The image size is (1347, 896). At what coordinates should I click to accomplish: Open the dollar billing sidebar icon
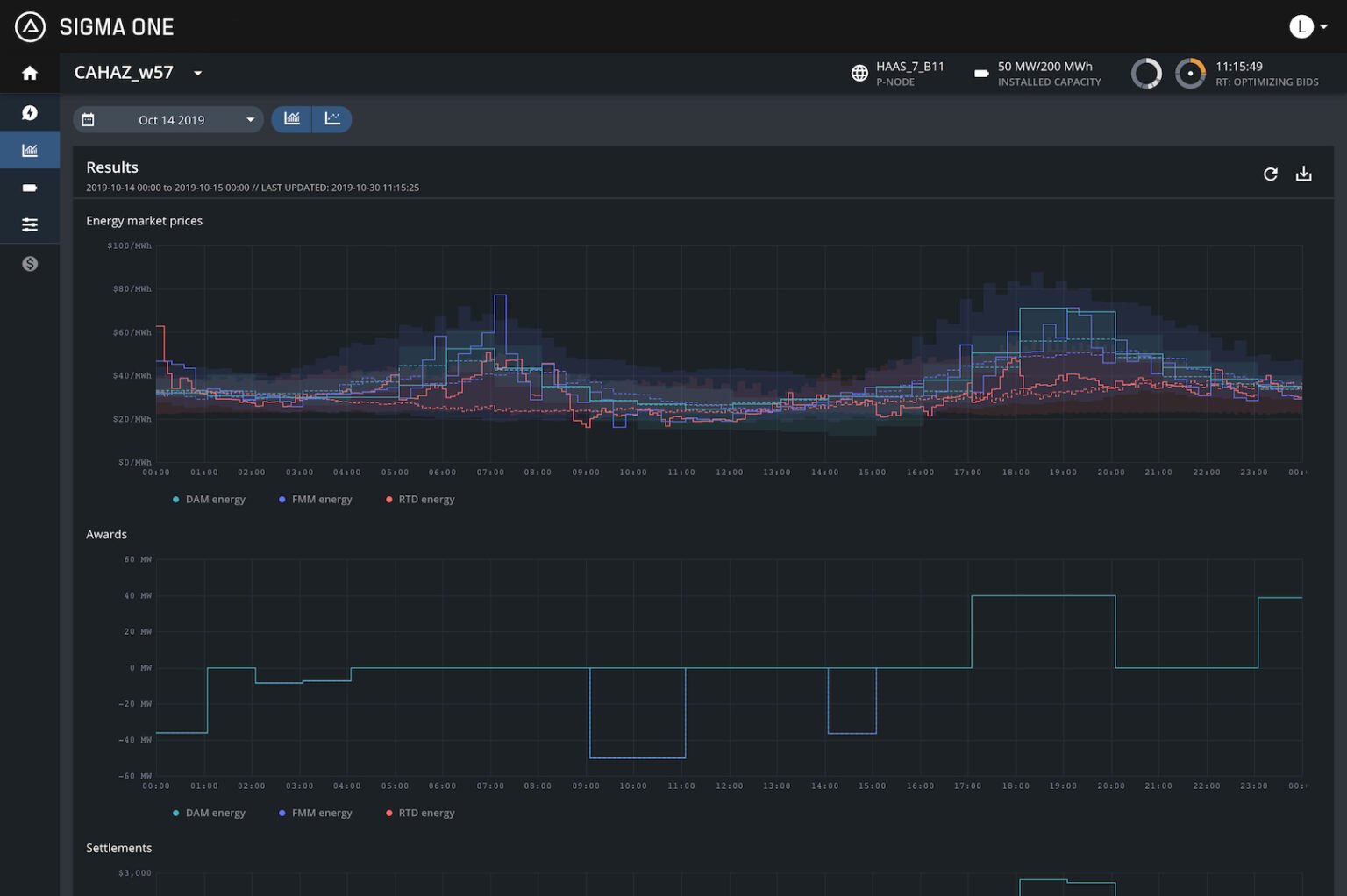pos(29,262)
